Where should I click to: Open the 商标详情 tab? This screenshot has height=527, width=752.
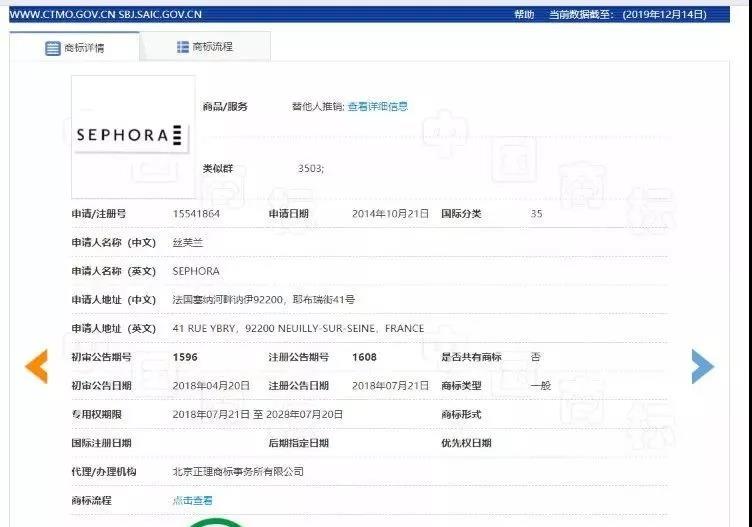pyautogui.click(x=74, y=47)
